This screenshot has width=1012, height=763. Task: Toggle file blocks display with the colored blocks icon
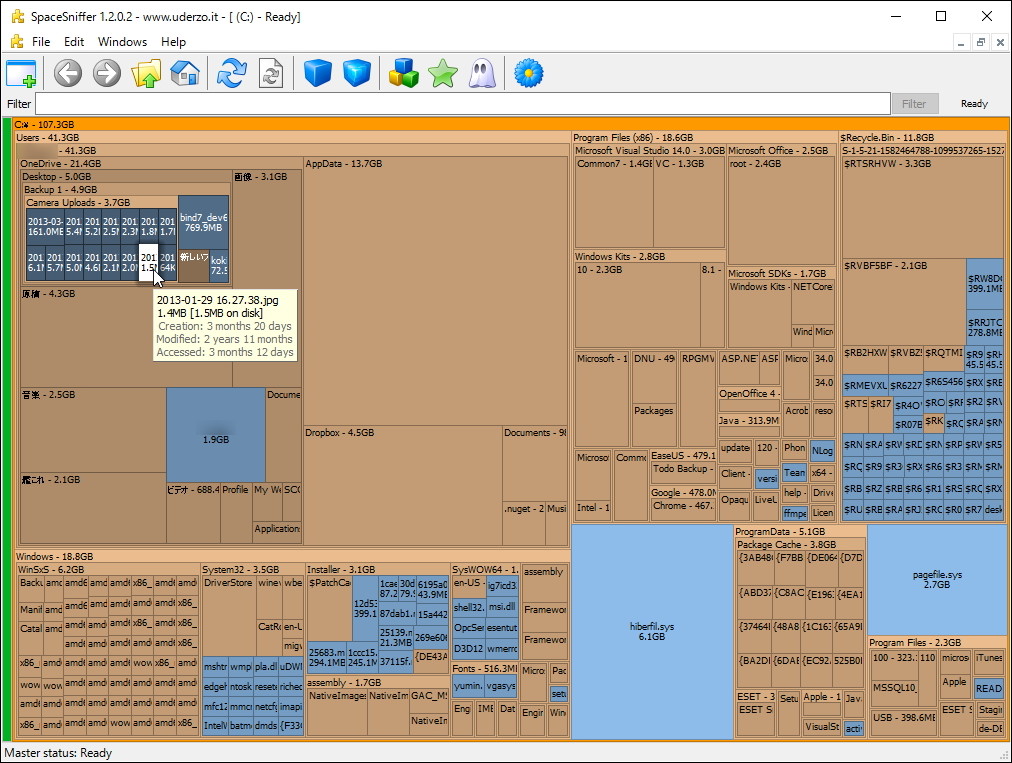403,73
